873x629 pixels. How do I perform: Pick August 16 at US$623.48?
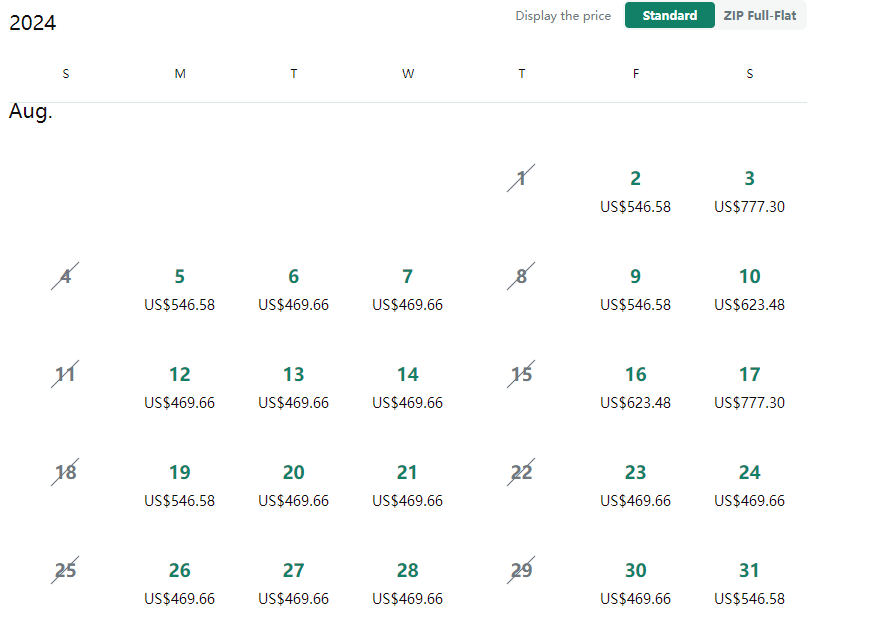(635, 387)
